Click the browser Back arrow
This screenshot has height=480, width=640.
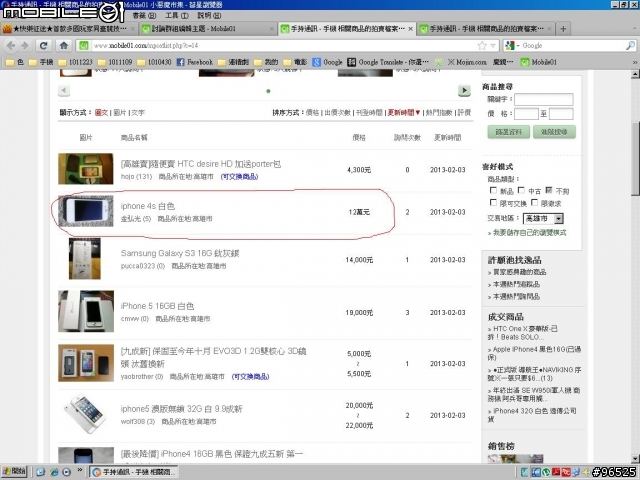point(11,45)
